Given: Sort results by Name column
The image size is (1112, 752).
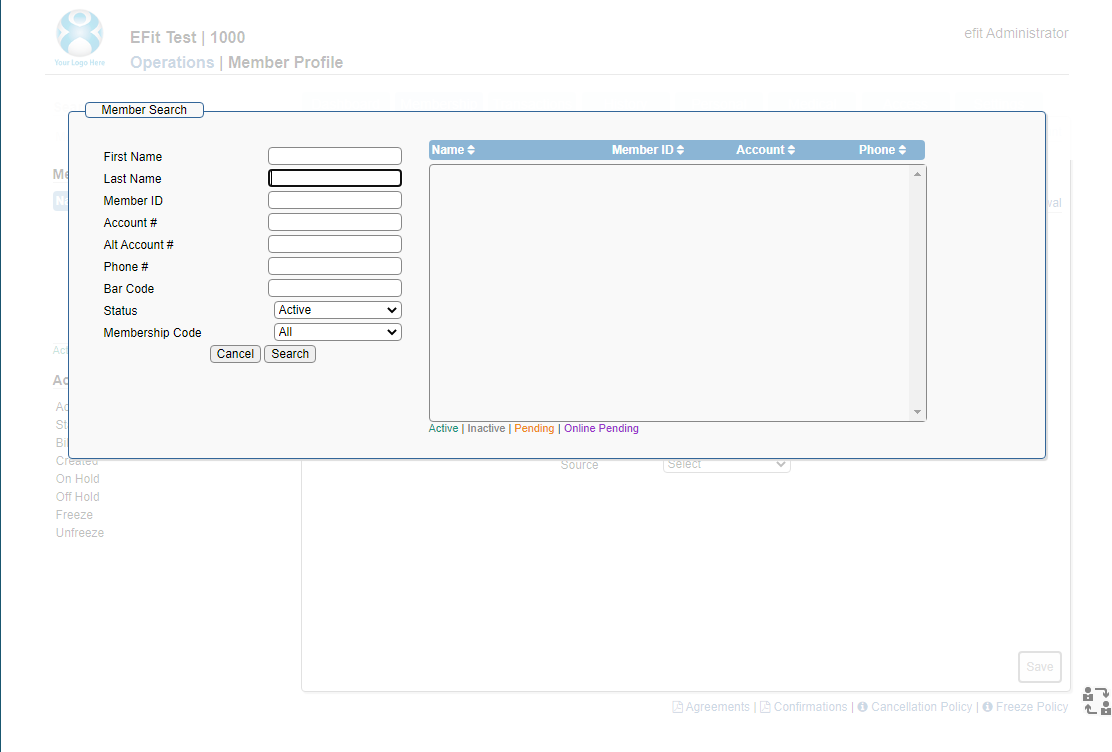Looking at the screenshot, I should tap(453, 150).
